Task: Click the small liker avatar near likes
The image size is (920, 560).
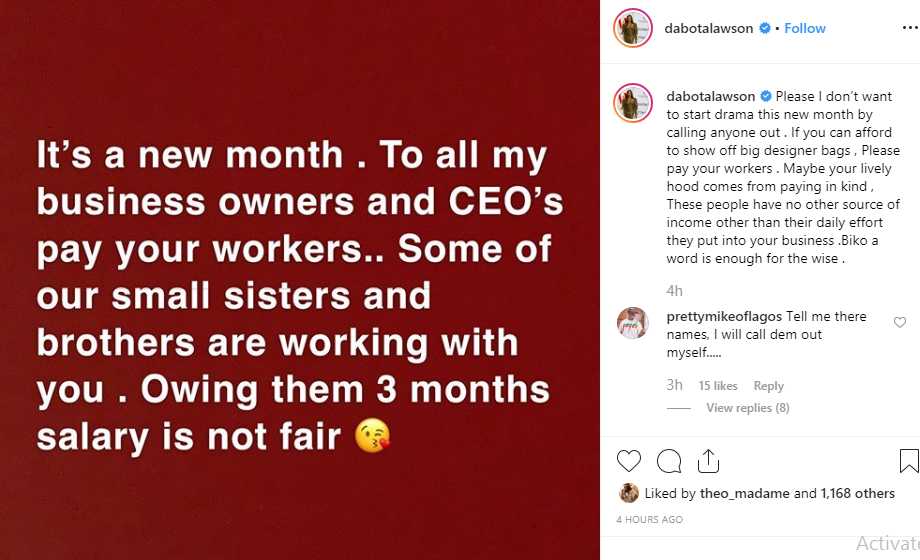Action: point(628,493)
